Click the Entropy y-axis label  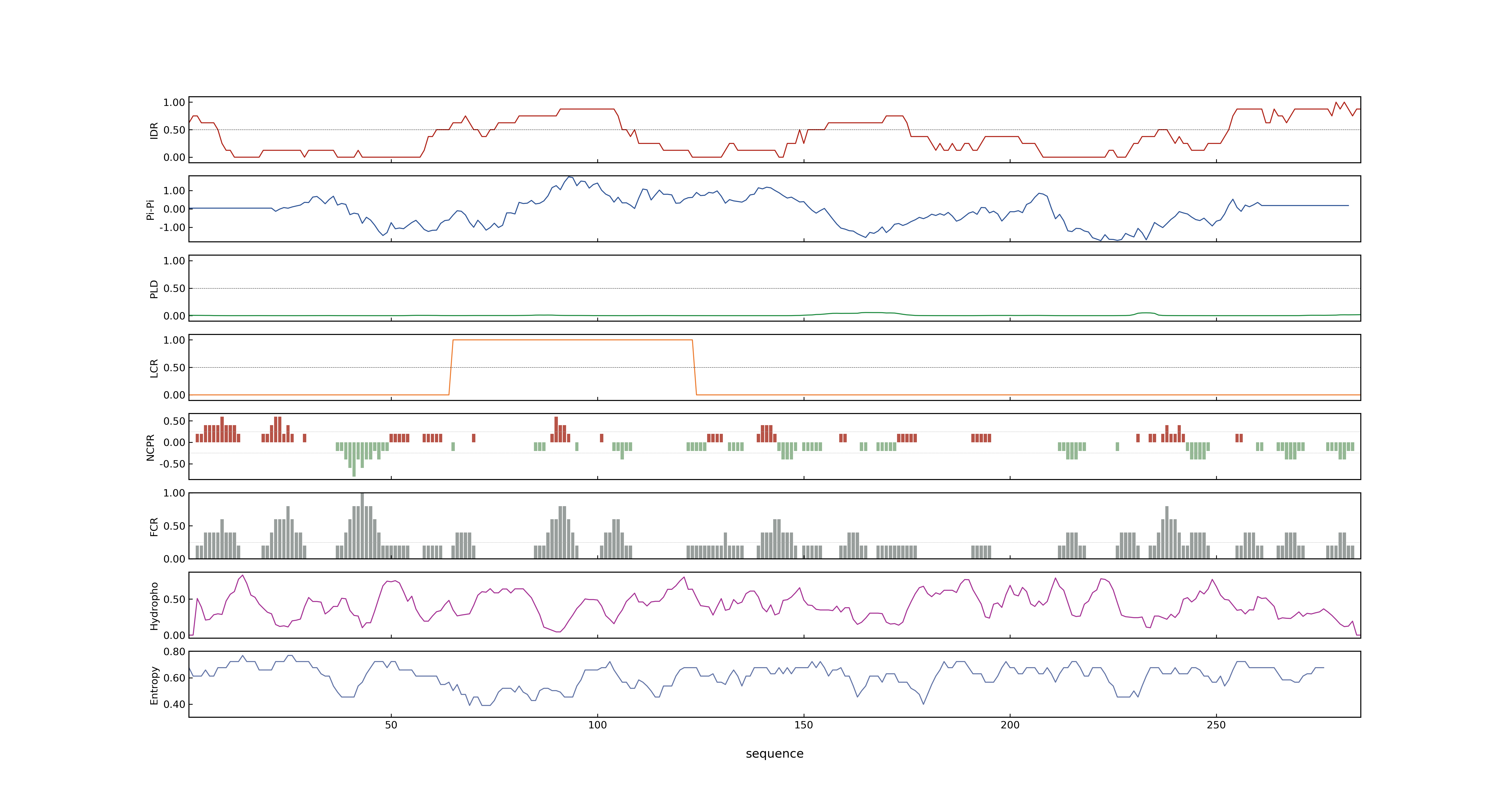point(154,685)
